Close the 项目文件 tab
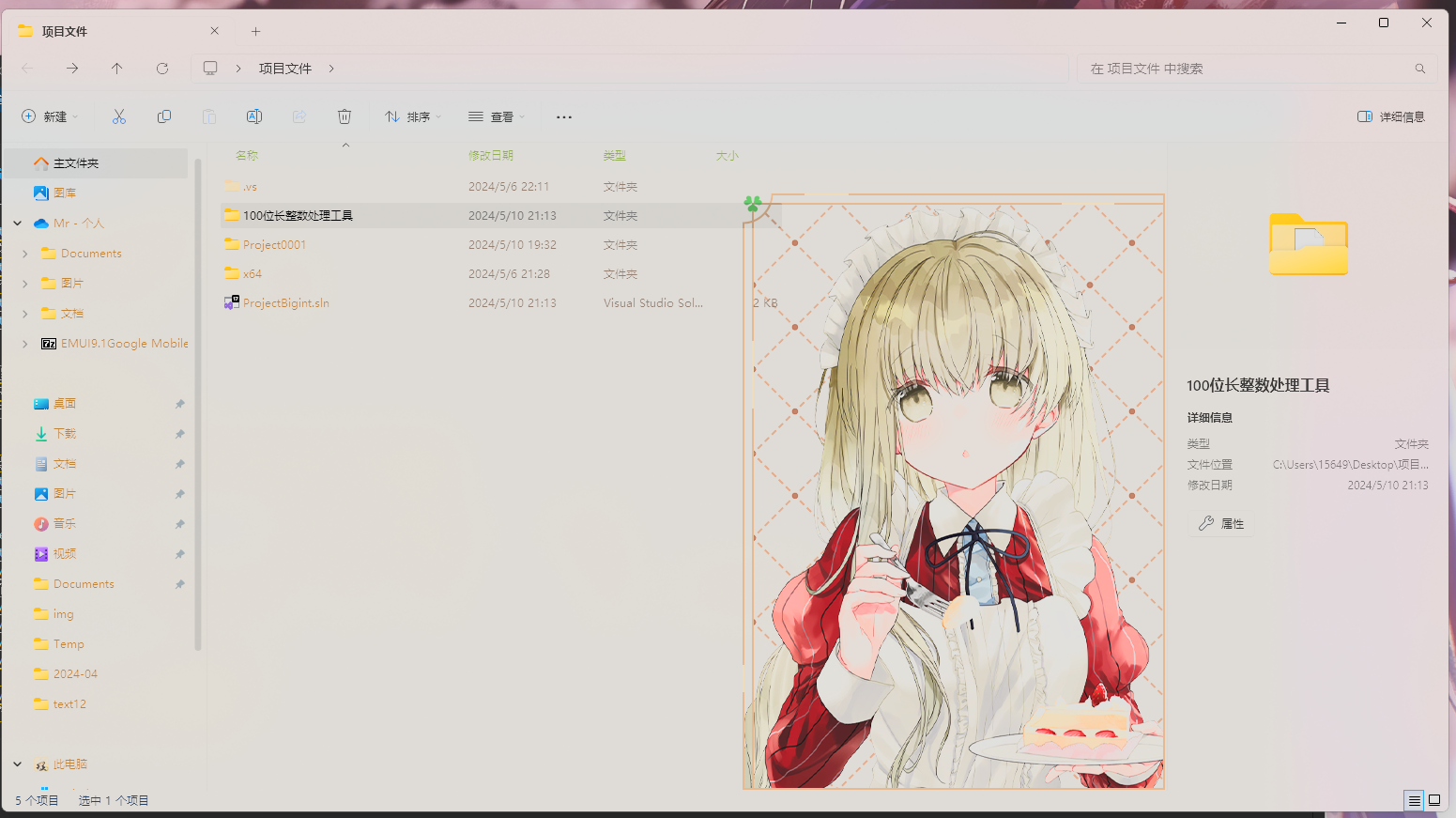This screenshot has height=818, width=1456. click(214, 31)
